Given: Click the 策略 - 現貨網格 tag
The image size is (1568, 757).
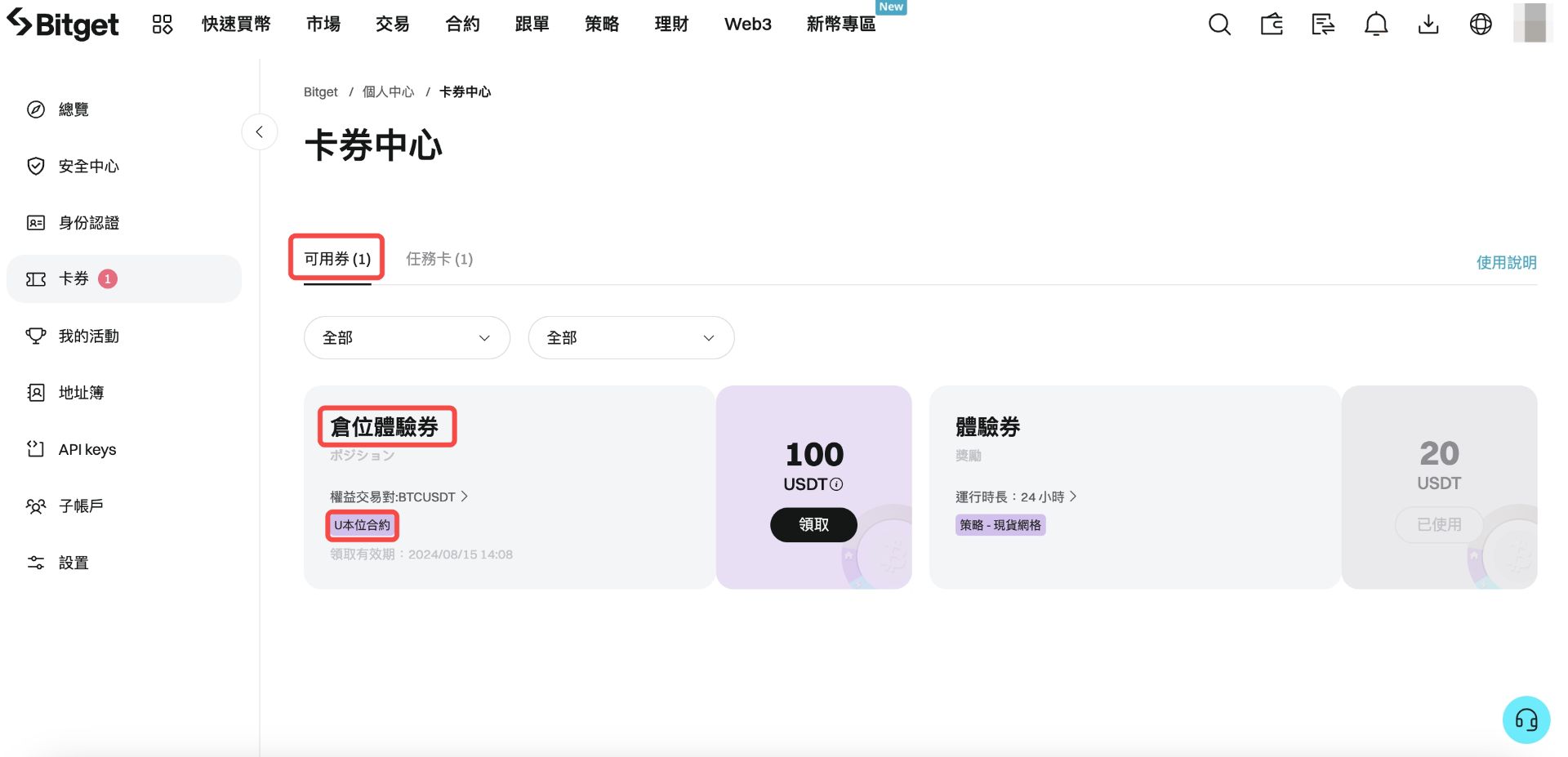Looking at the screenshot, I should click(x=1000, y=525).
